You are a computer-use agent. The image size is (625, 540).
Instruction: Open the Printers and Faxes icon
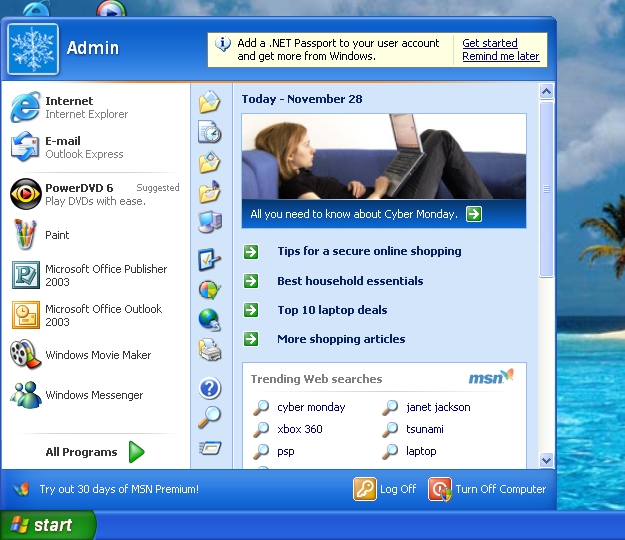pyautogui.click(x=210, y=350)
